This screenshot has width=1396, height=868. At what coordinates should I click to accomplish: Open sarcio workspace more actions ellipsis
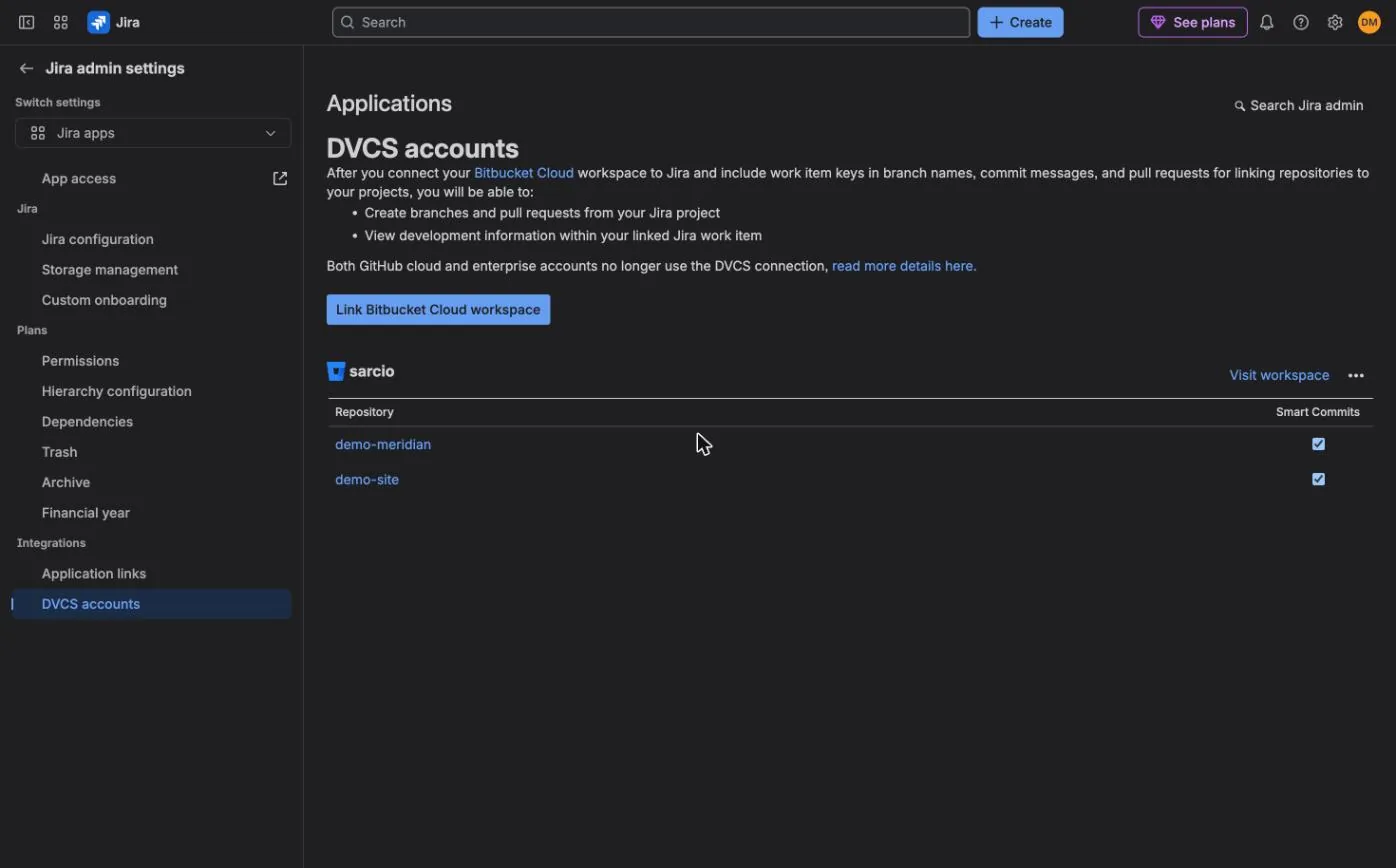point(1356,375)
